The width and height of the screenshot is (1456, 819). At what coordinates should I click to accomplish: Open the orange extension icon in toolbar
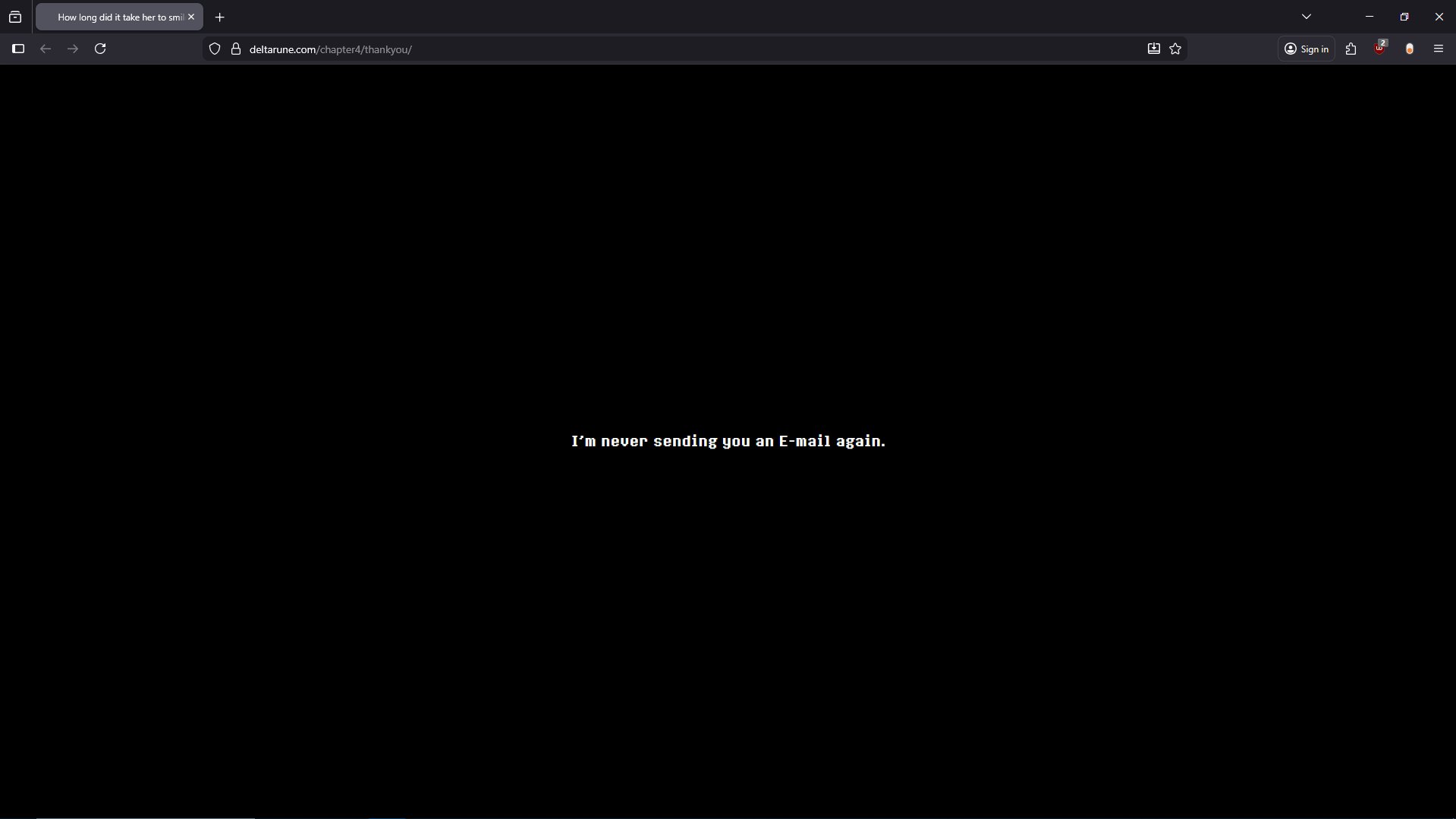click(x=1409, y=49)
